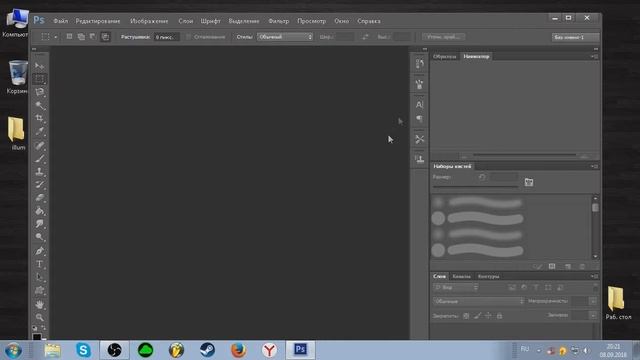This screenshot has width=640, height=360.
Task: Select the Lasso tool
Action: pyautogui.click(x=40, y=92)
